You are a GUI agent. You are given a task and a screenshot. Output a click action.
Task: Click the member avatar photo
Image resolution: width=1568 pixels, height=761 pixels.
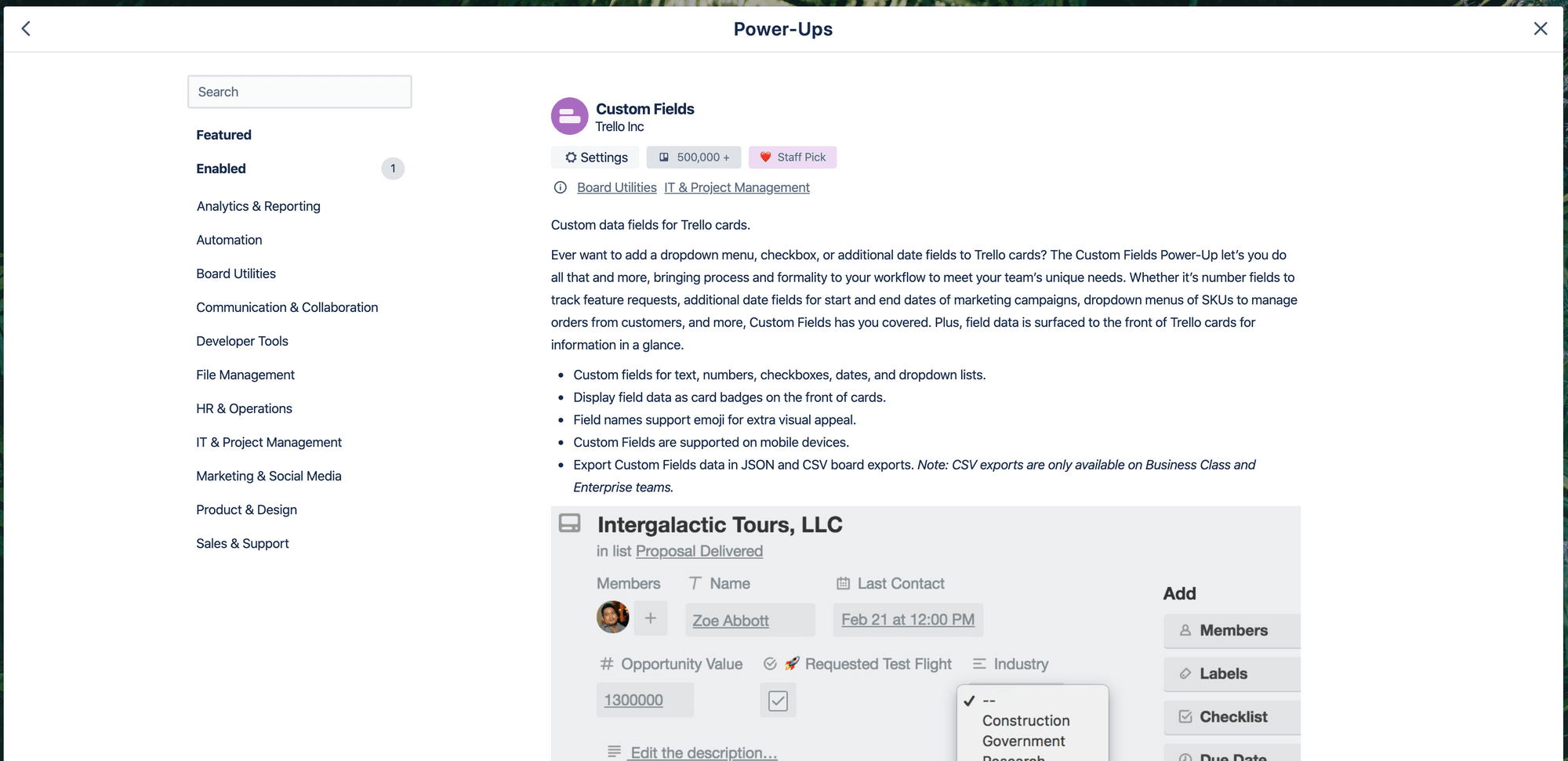tap(613, 618)
